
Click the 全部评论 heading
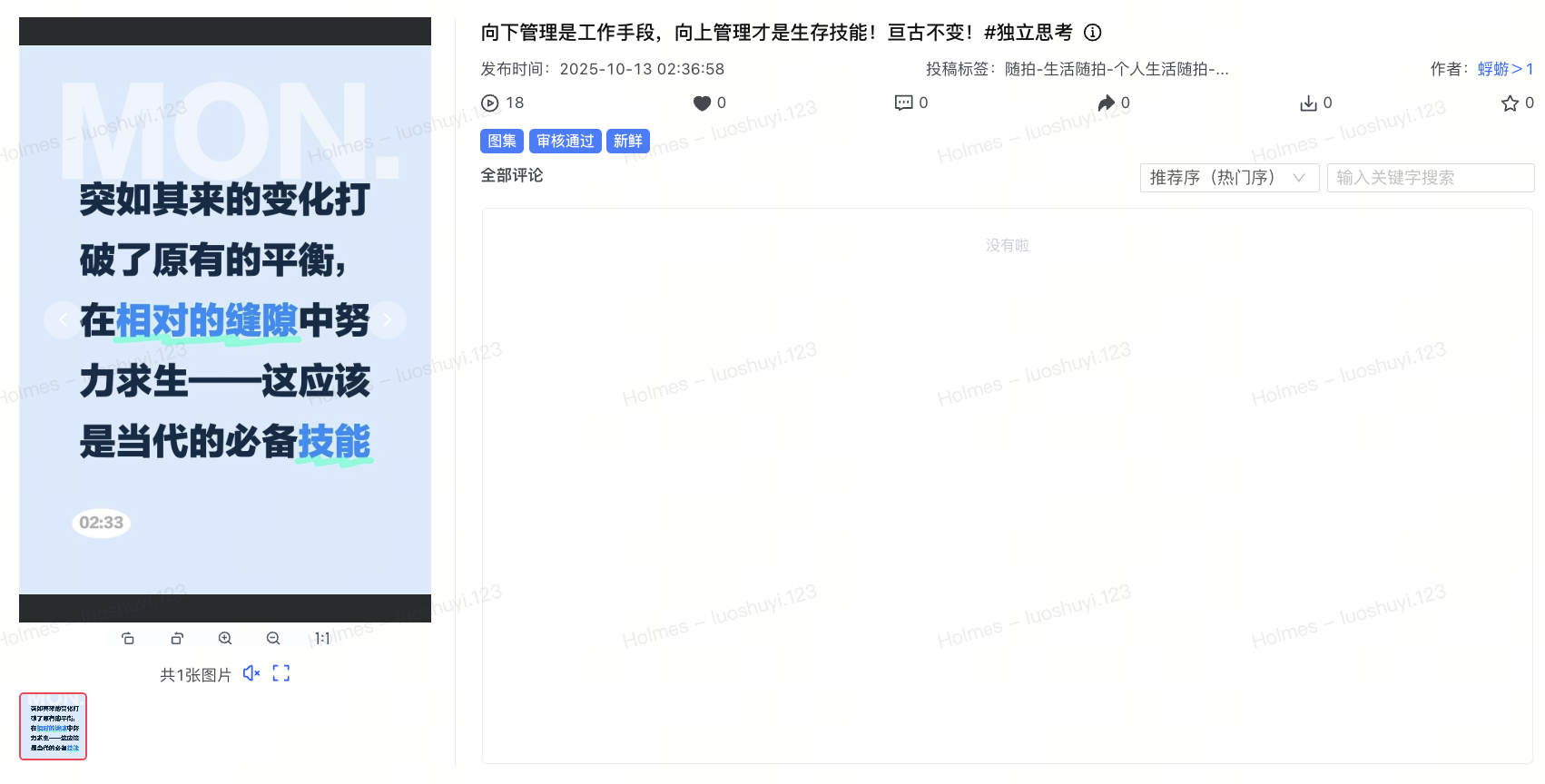[512, 175]
